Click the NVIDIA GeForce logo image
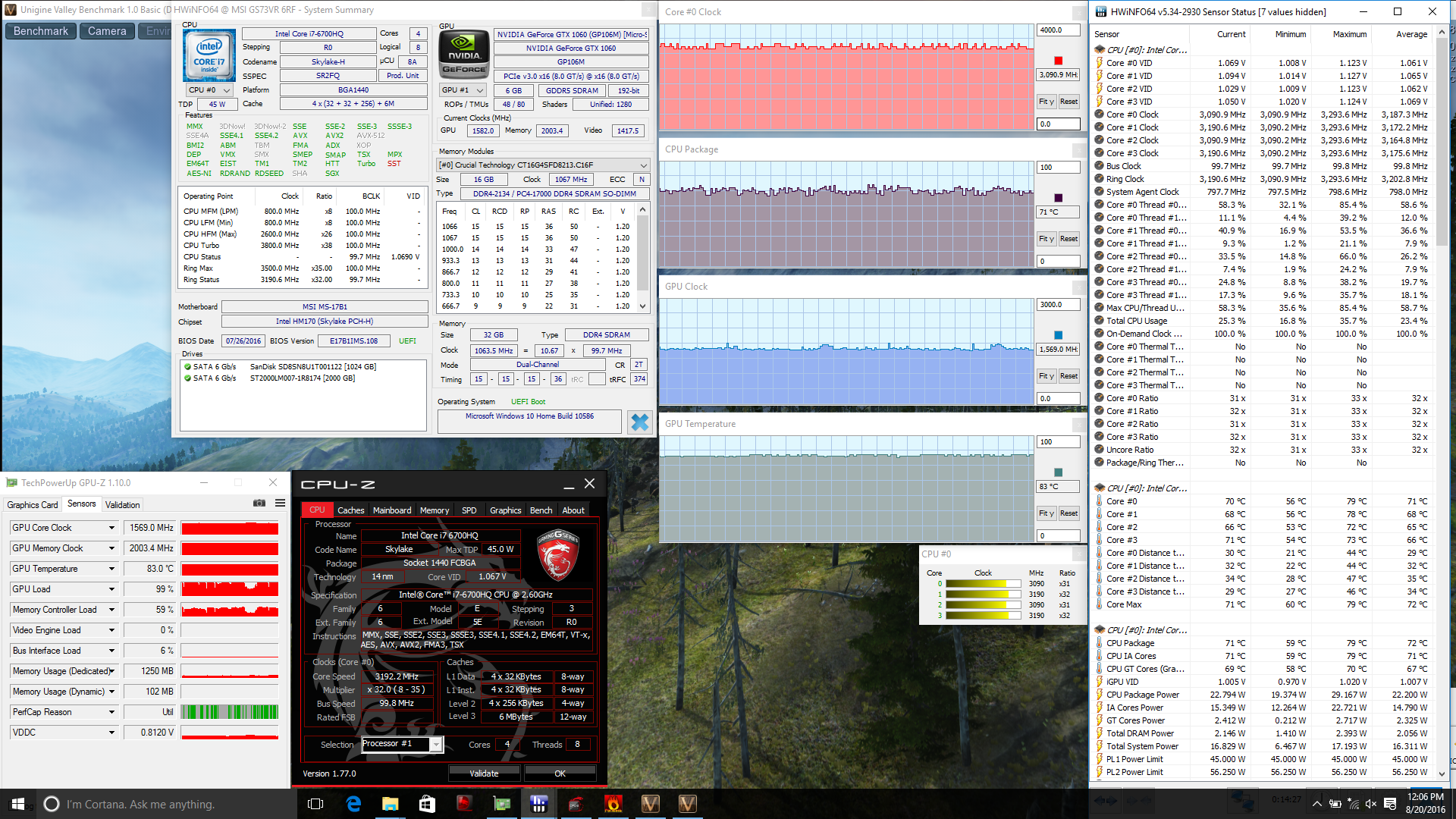Screen dimensions: 1456x819 464,55
